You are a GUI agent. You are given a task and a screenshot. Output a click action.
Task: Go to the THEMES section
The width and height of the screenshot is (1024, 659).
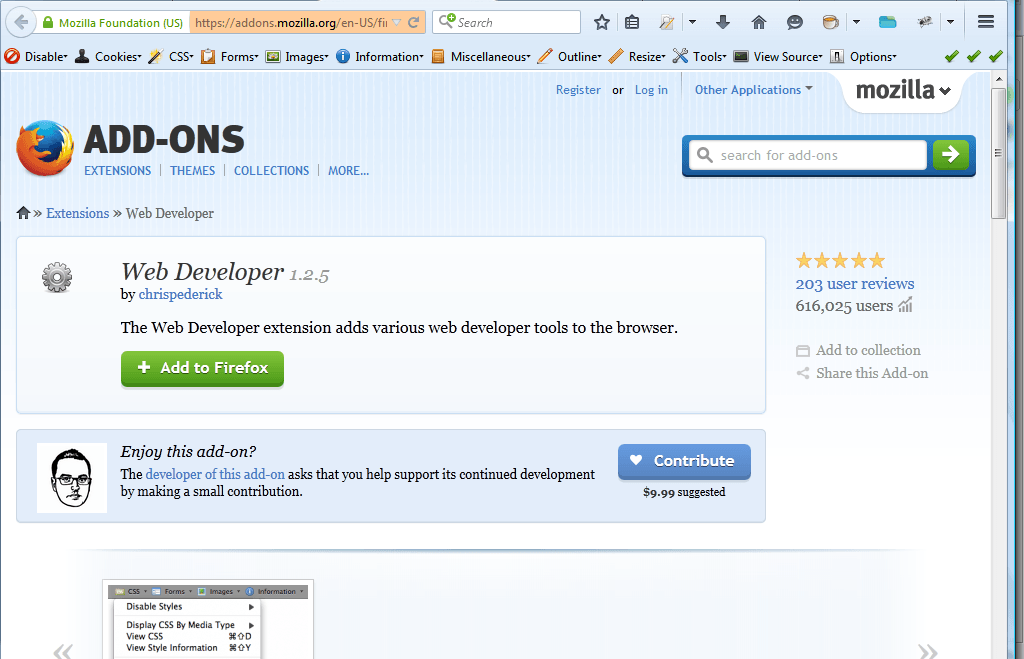[193, 170]
